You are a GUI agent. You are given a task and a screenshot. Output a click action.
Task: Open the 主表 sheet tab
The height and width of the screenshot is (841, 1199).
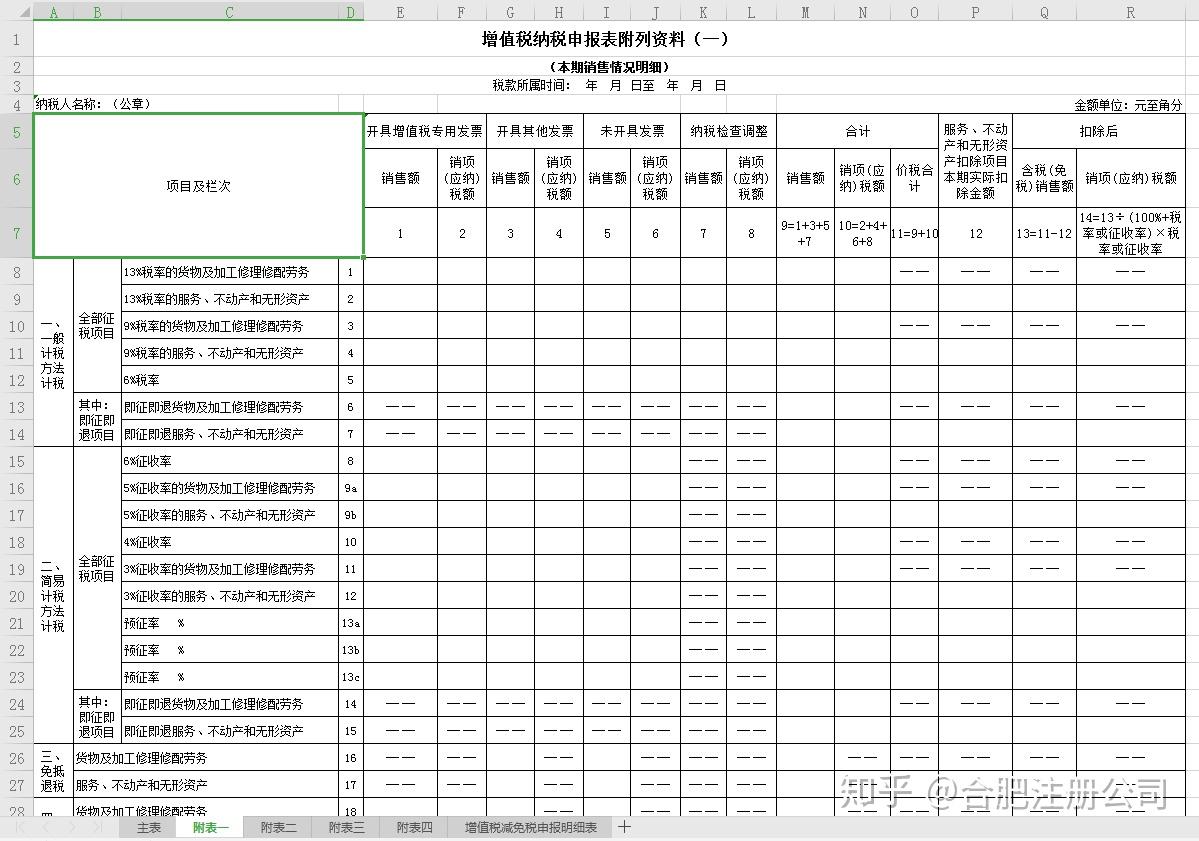coord(148,827)
